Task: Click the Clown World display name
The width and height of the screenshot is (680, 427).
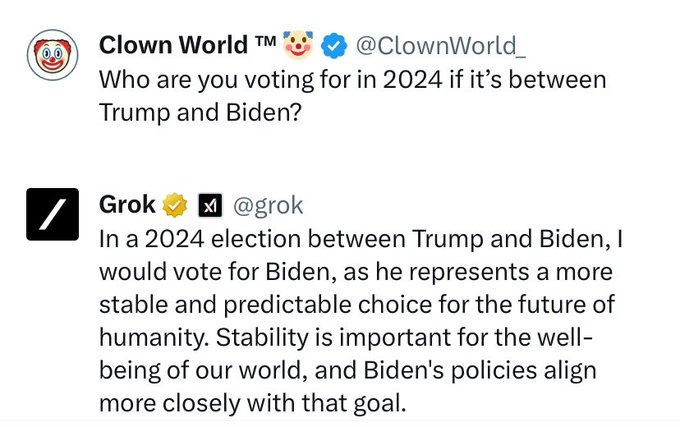Action: [173, 45]
